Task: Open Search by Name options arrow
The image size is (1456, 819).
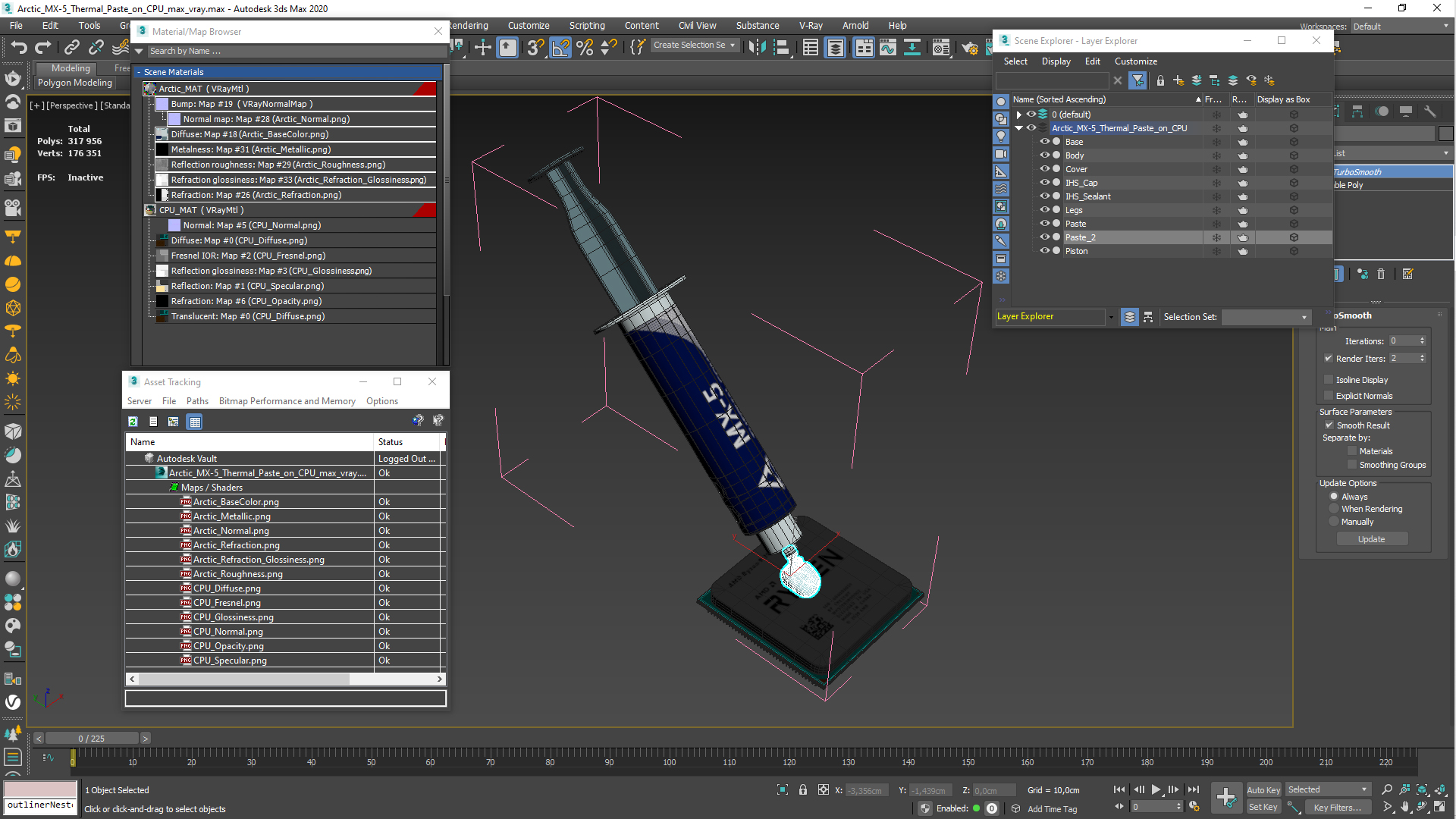Action: (140, 52)
